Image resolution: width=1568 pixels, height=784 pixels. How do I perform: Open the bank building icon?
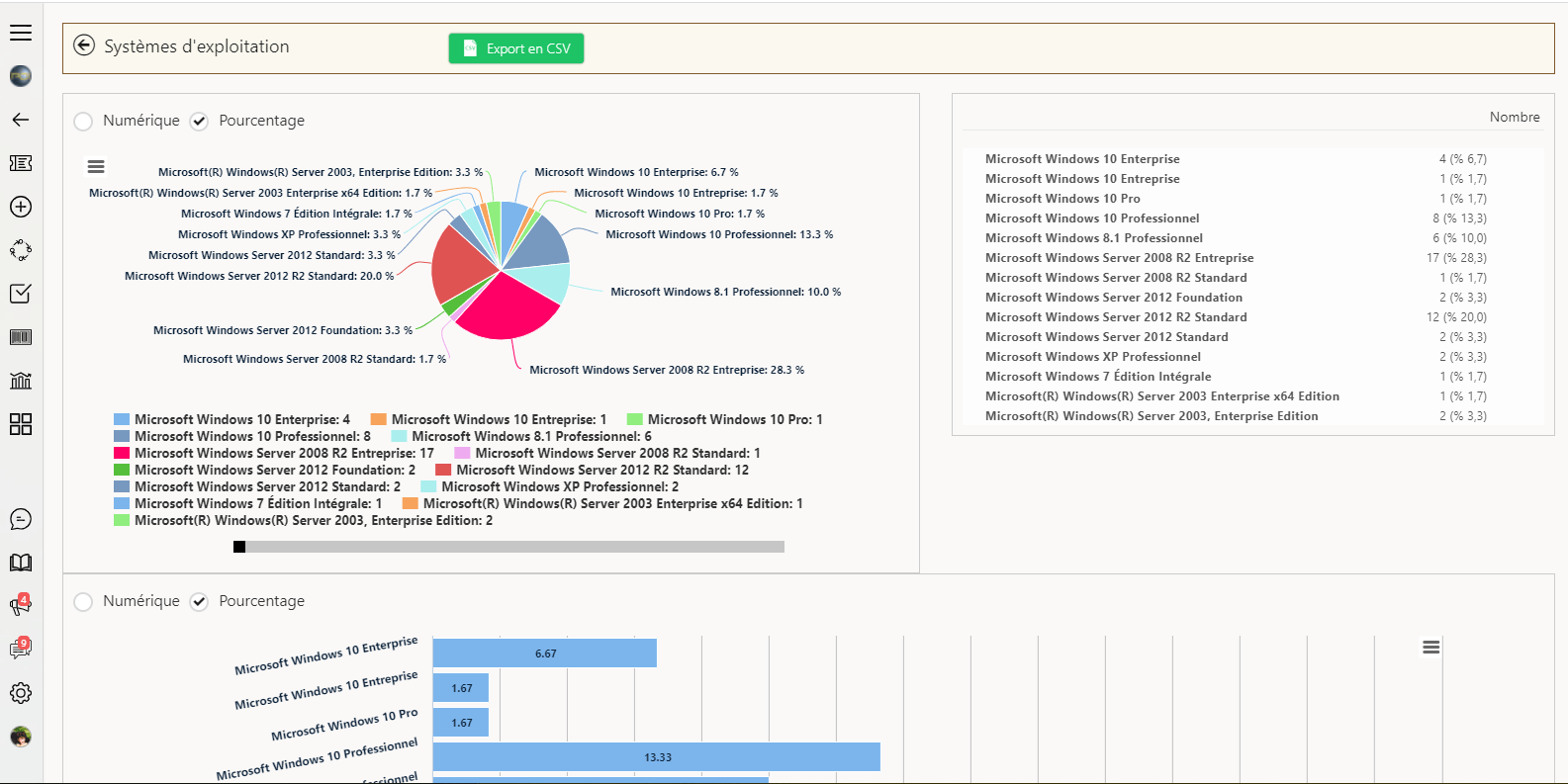(21, 381)
